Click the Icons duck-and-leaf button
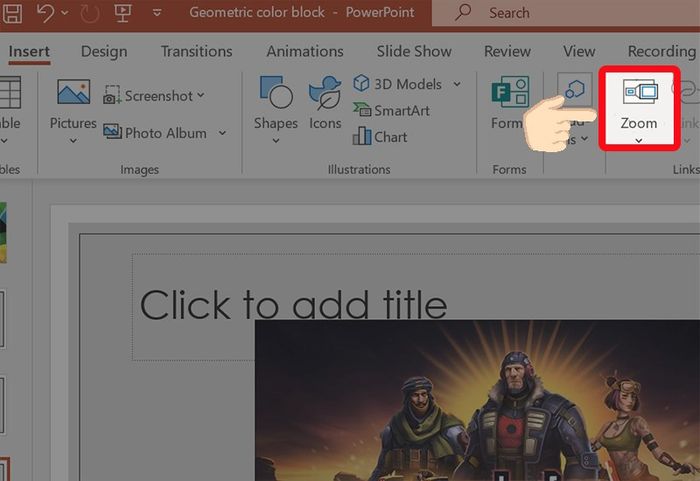The height and width of the screenshot is (481, 700). [325, 103]
